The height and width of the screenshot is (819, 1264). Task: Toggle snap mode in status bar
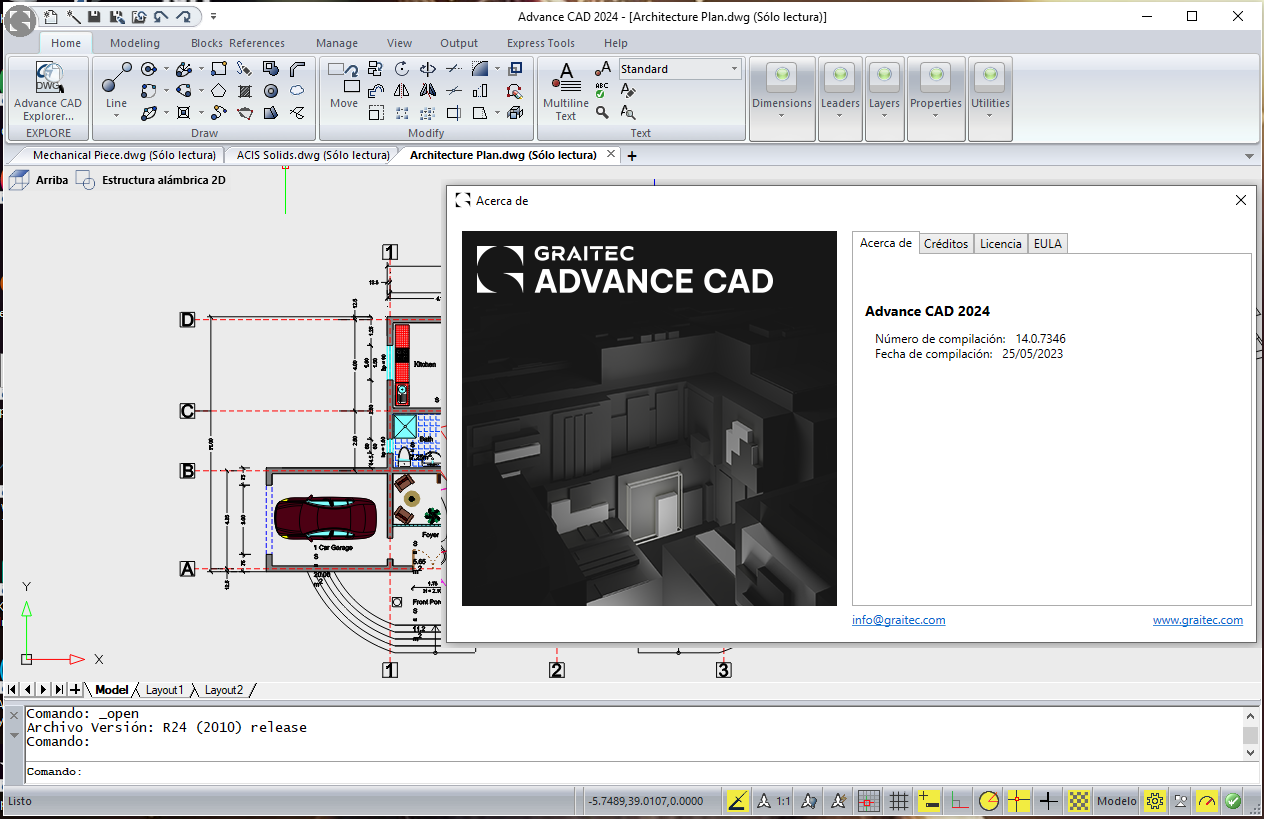pos(869,800)
